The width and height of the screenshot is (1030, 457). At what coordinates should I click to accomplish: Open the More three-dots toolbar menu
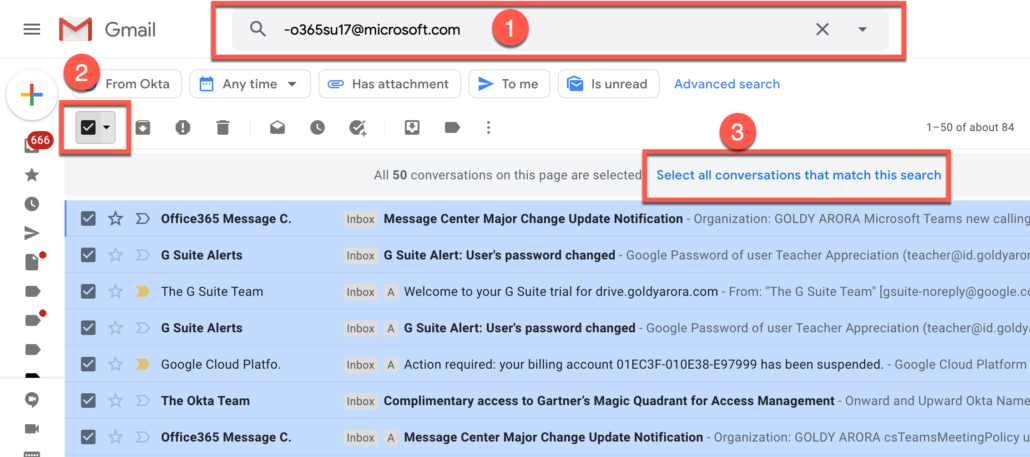tap(488, 127)
